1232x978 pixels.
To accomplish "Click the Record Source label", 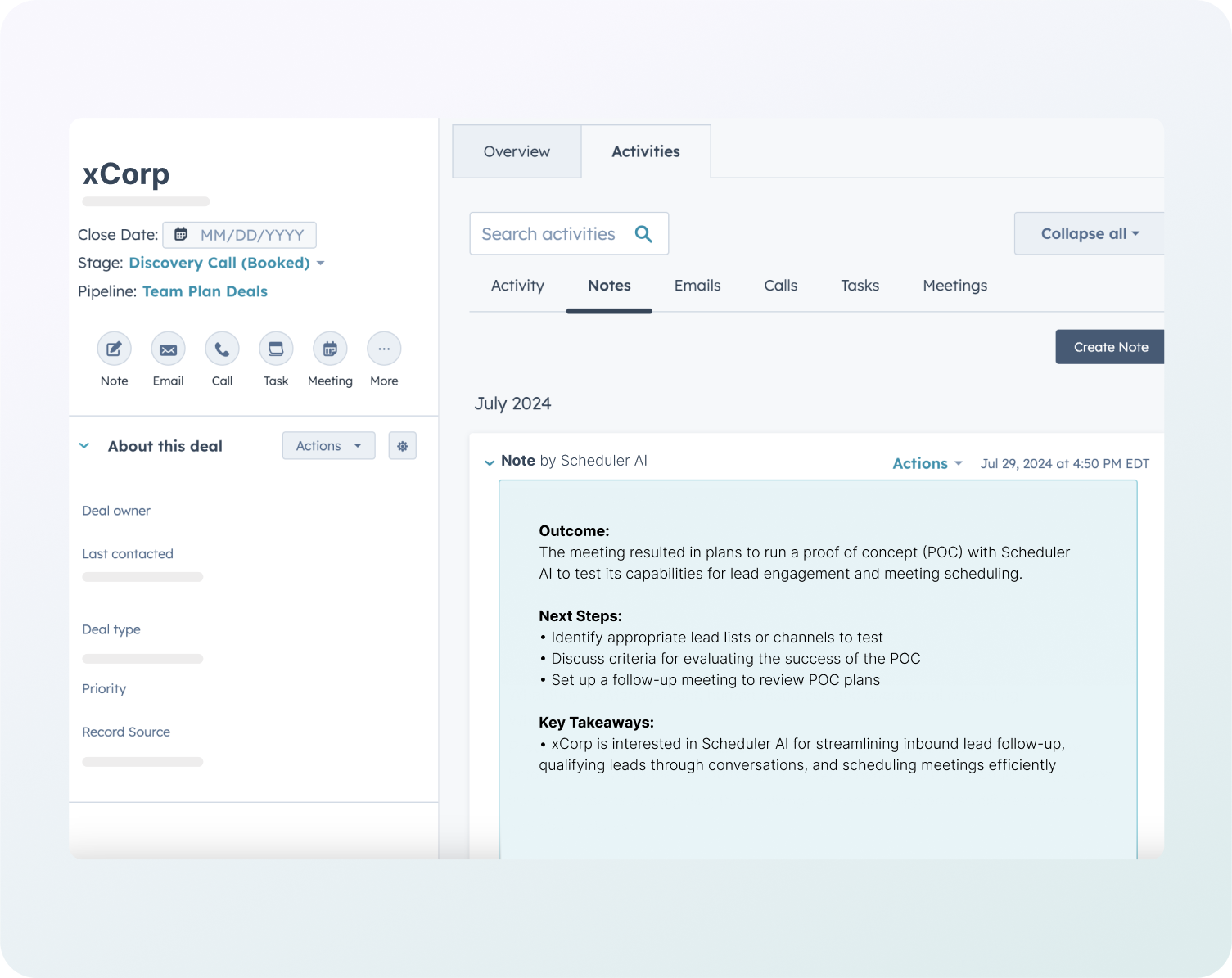I will (x=126, y=732).
